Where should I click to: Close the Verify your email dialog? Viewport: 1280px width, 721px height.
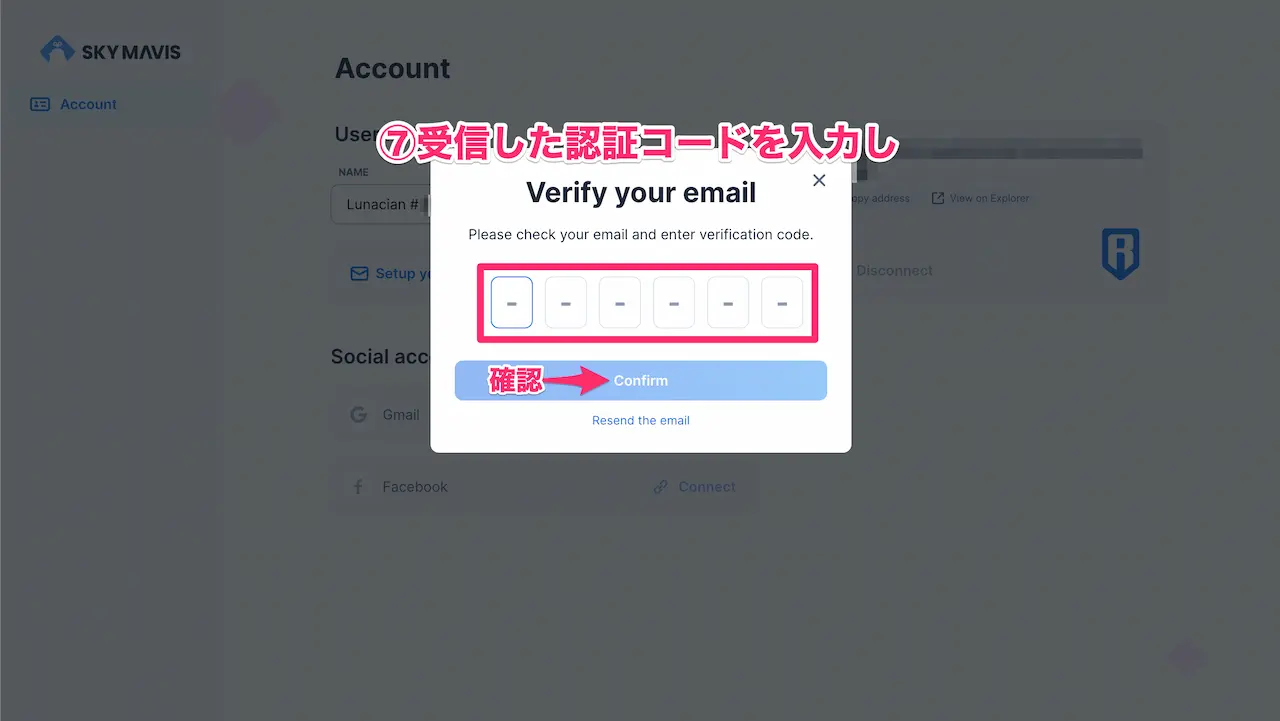[819, 180]
